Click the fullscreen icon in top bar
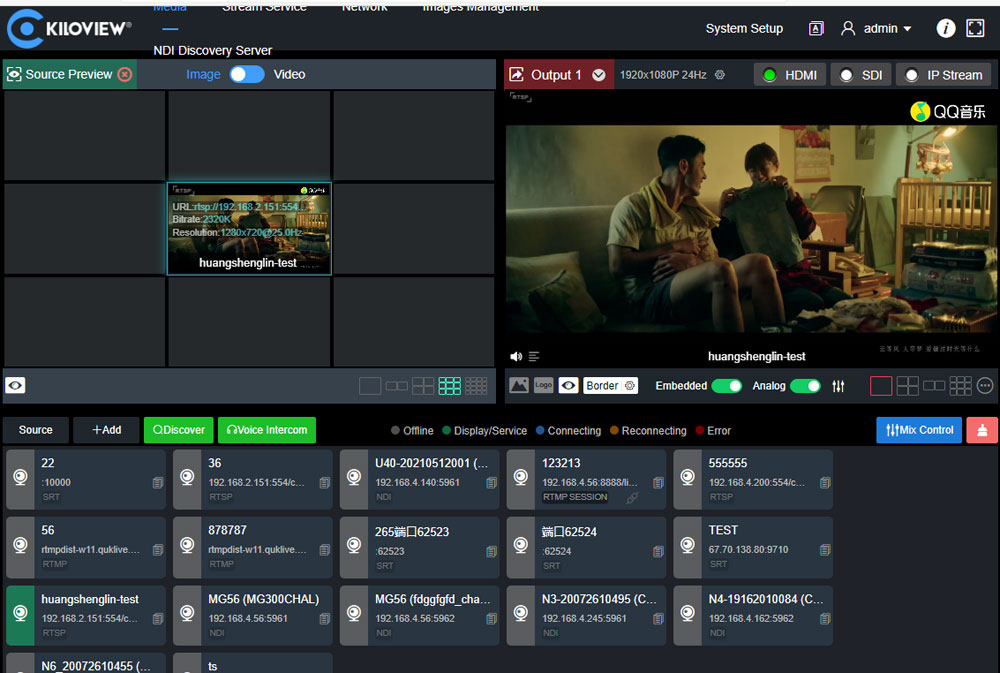This screenshot has width=1000, height=673. click(975, 29)
